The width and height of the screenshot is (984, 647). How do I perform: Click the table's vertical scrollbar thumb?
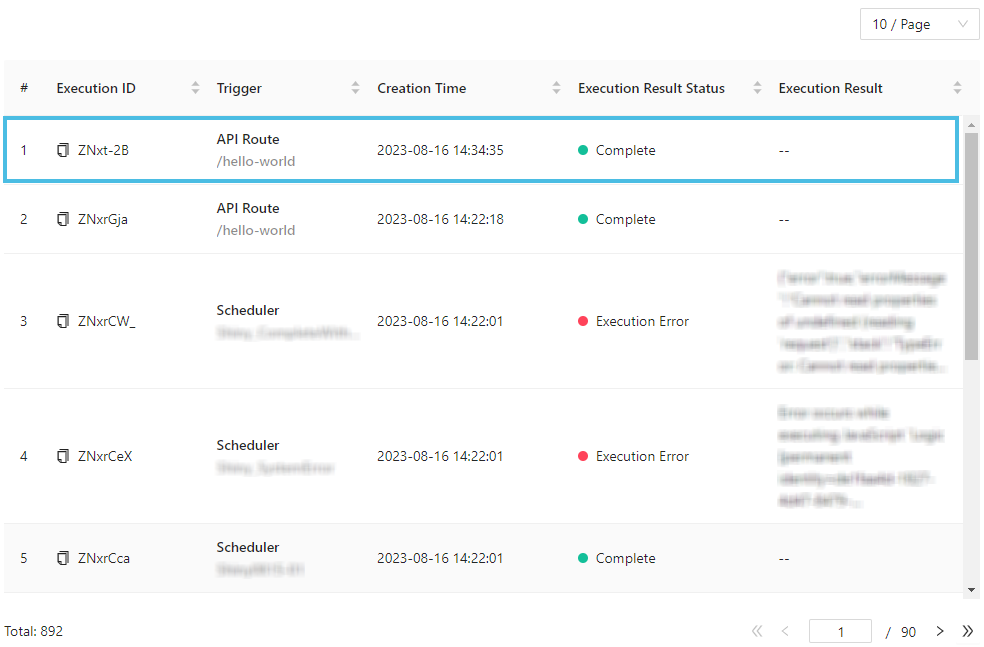point(971,245)
